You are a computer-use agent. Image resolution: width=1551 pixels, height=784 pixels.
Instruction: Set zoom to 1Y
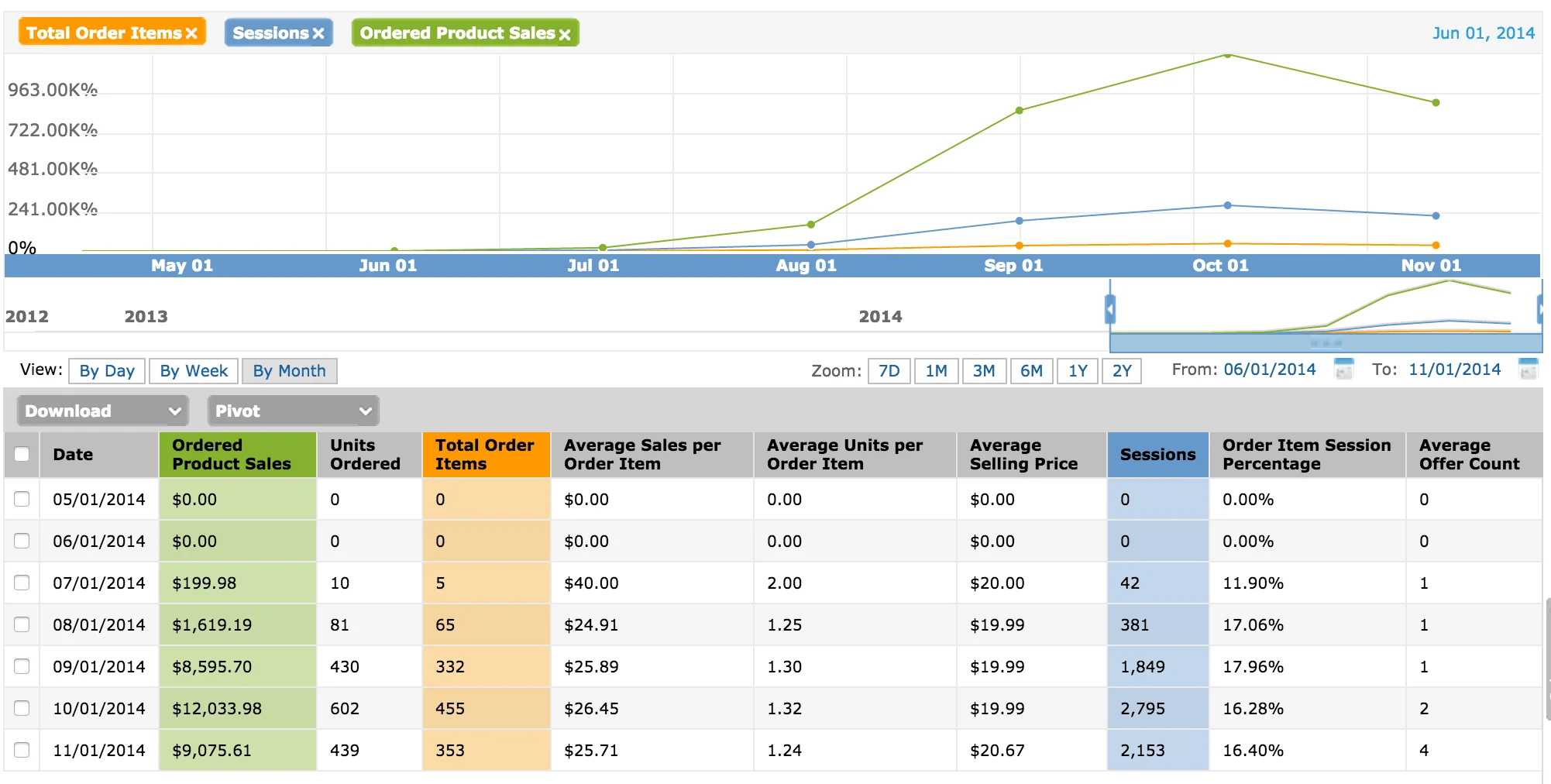point(1078,371)
